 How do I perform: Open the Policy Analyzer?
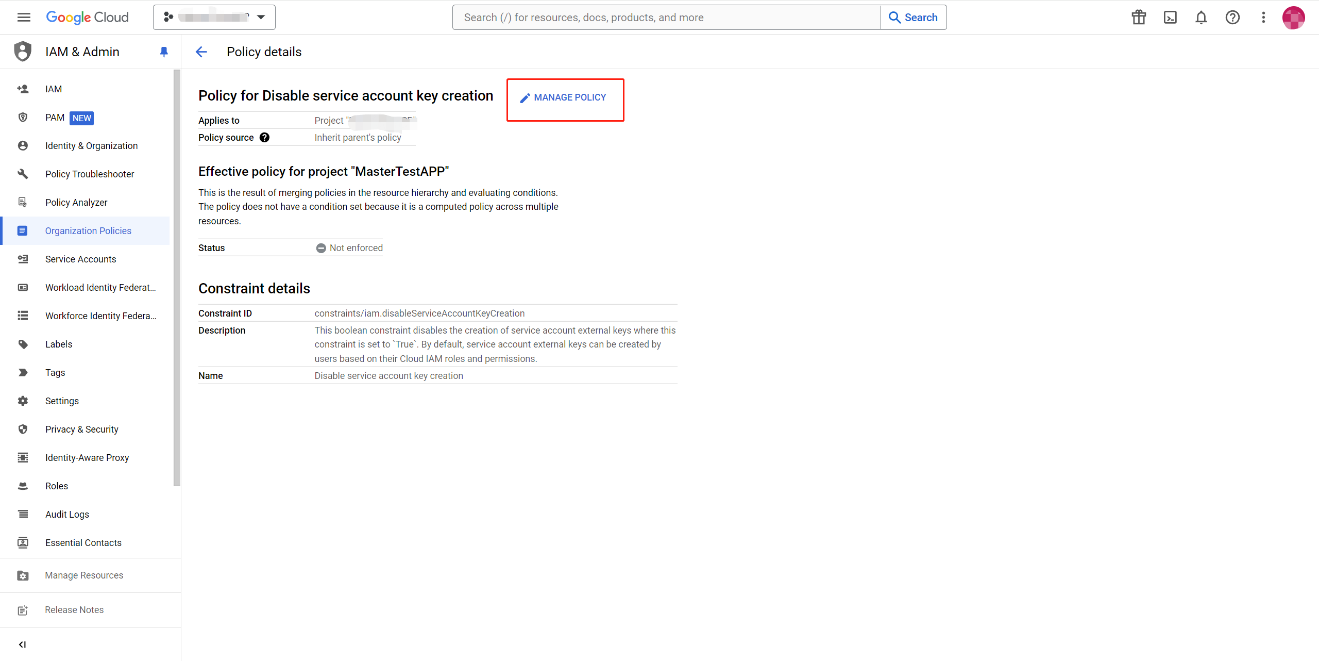point(75,201)
